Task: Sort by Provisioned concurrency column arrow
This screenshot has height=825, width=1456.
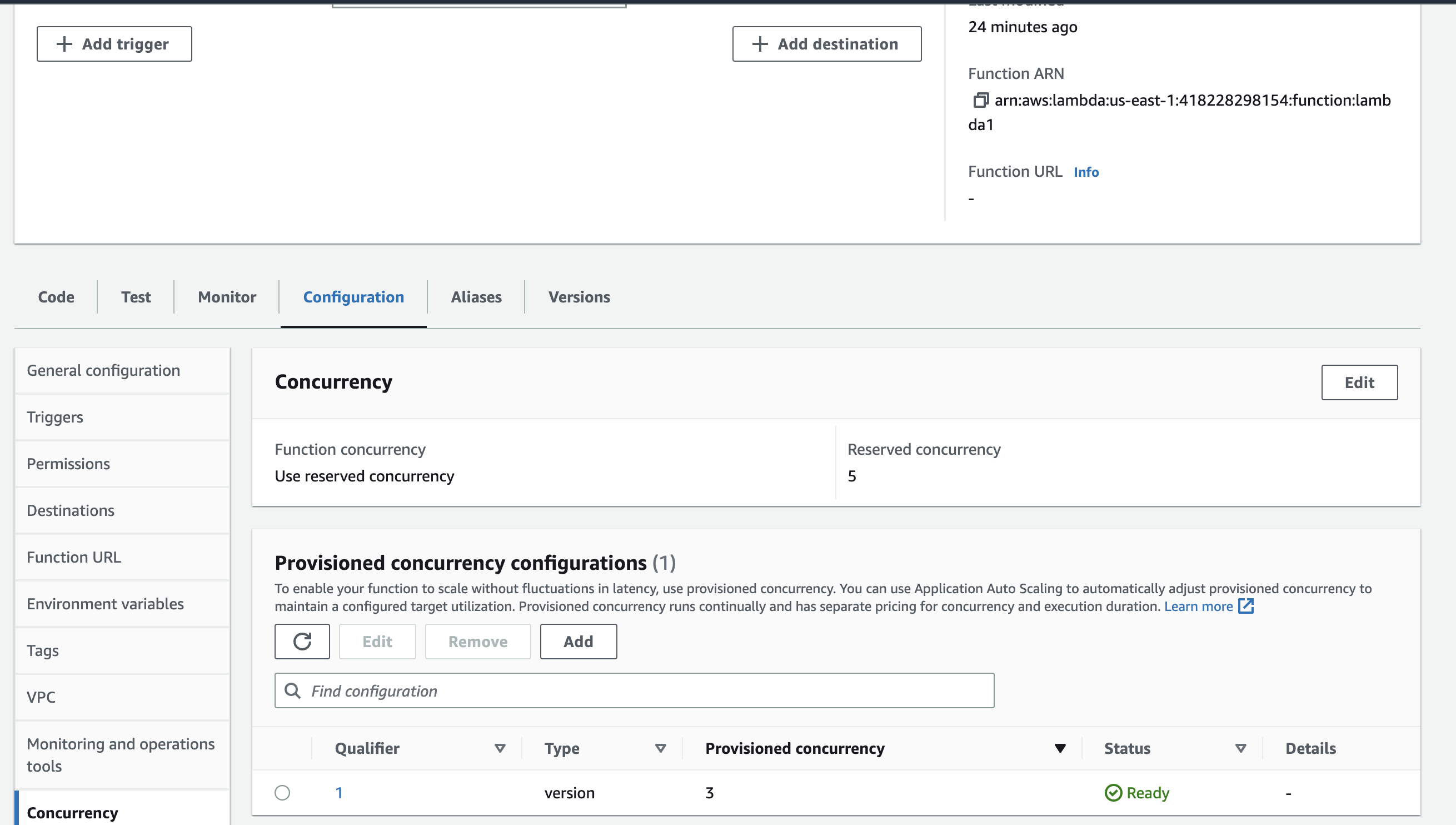Action: [1060, 748]
